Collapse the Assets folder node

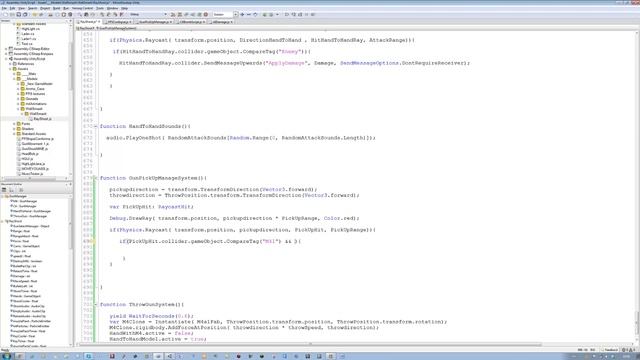tap(10, 69)
